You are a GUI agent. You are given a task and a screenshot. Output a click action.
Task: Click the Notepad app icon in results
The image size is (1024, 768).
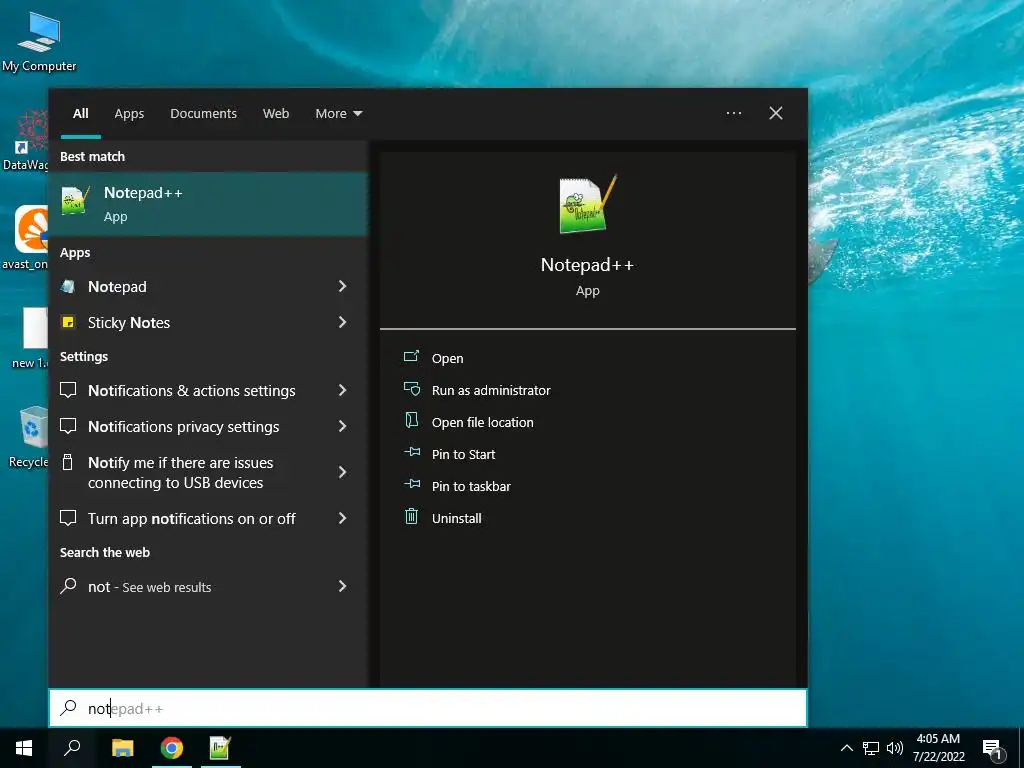tap(68, 286)
